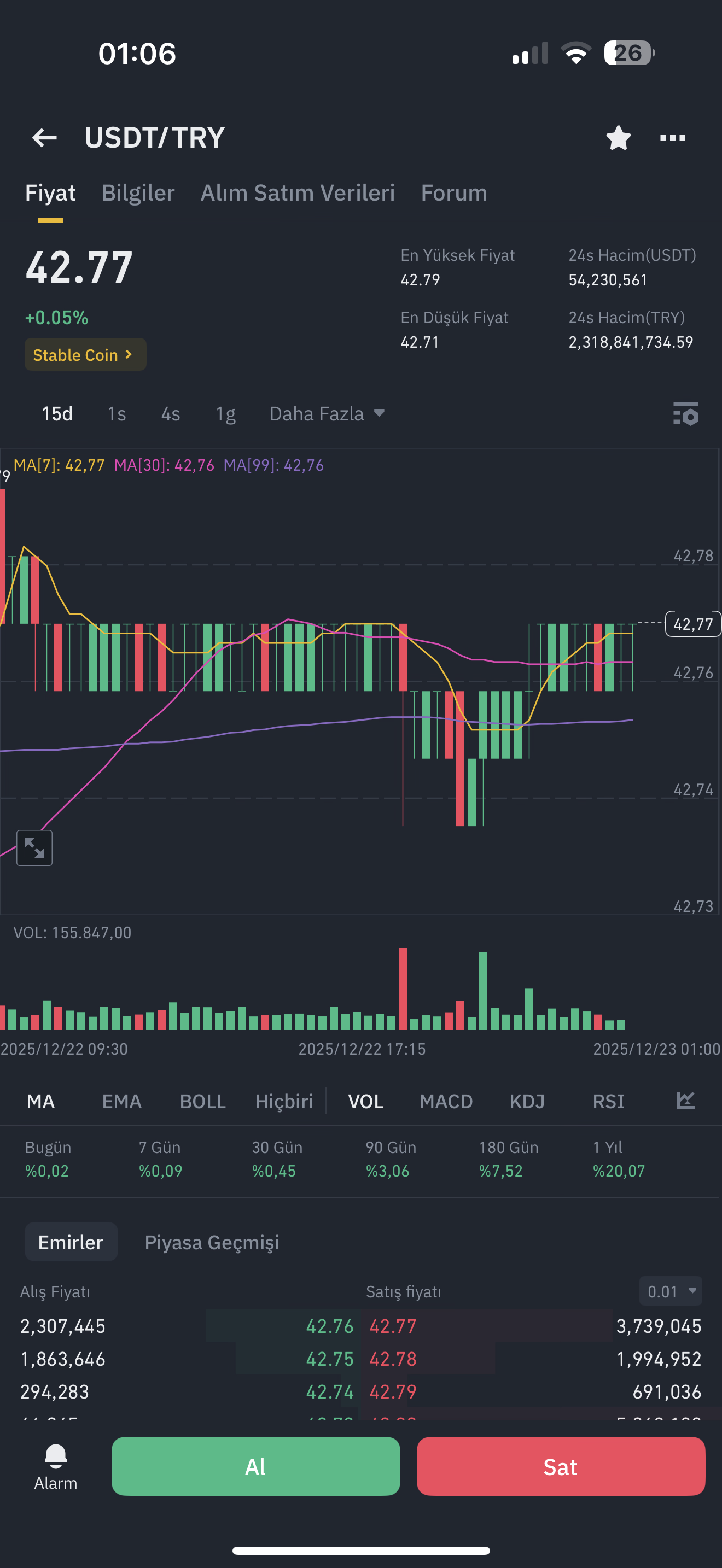Screen dimensions: 722x1568
Task: Toggle the MACD sub-indicator
Action: [446, 1101]
